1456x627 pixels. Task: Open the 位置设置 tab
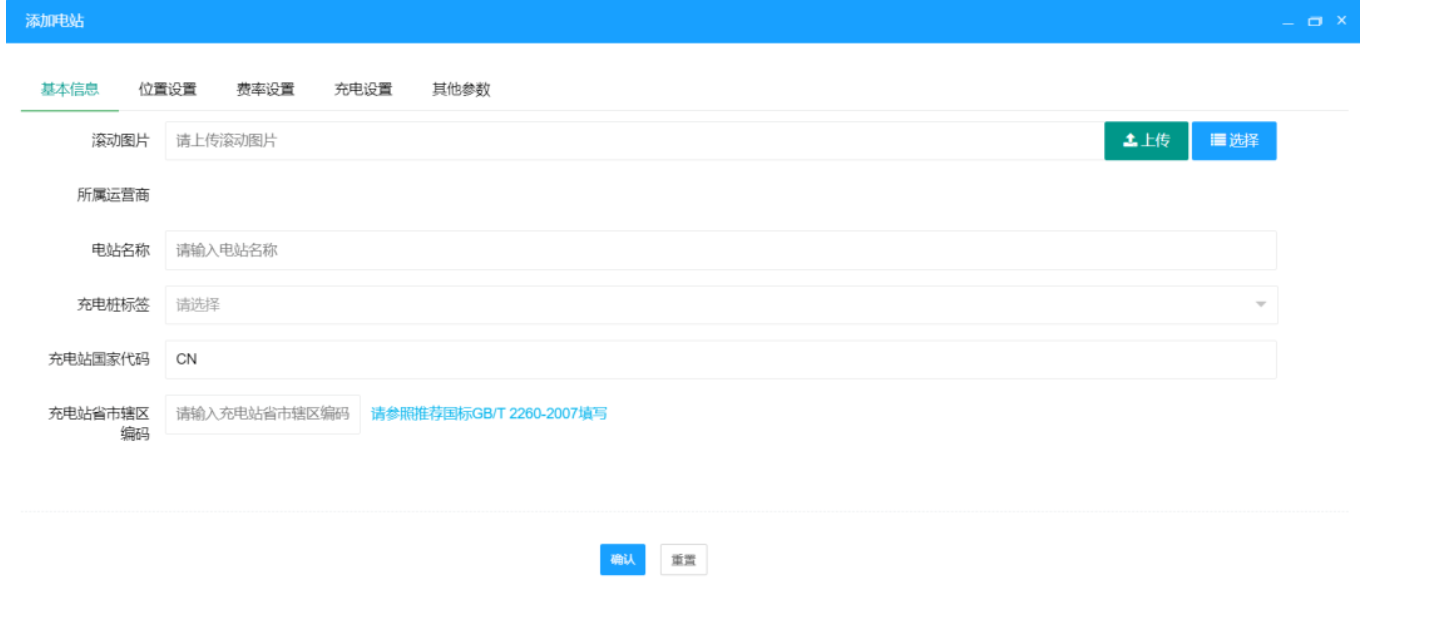[x=167, y=89]
